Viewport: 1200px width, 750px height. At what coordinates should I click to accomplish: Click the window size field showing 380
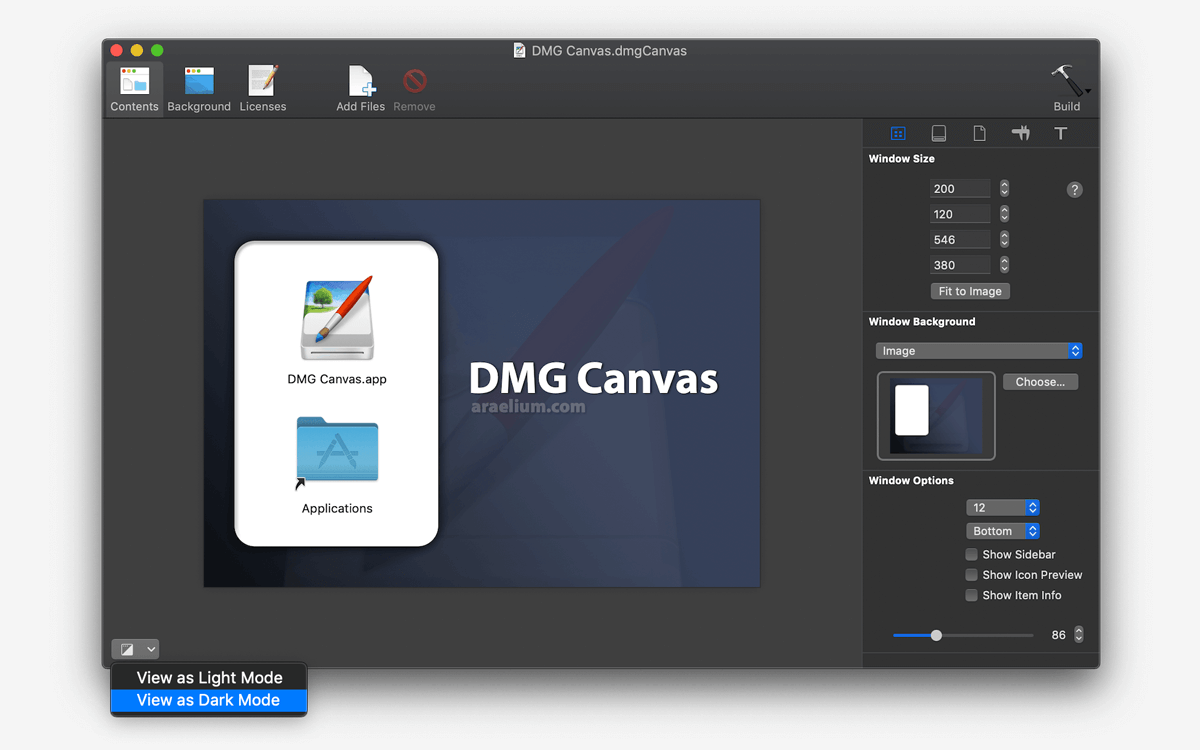click(960, 265)
